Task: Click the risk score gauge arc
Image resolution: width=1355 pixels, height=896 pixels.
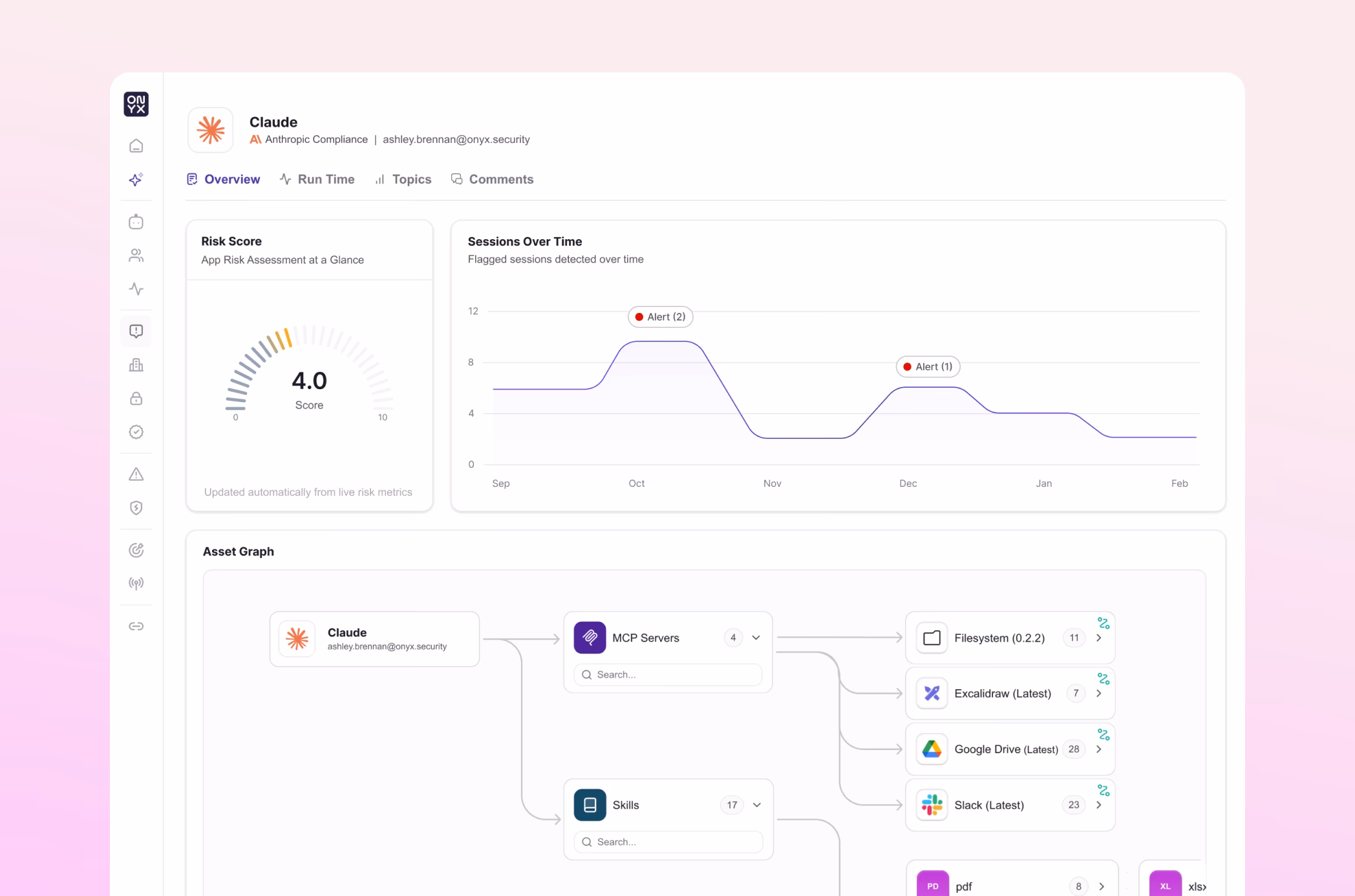Action: click(x=309, y=367)
